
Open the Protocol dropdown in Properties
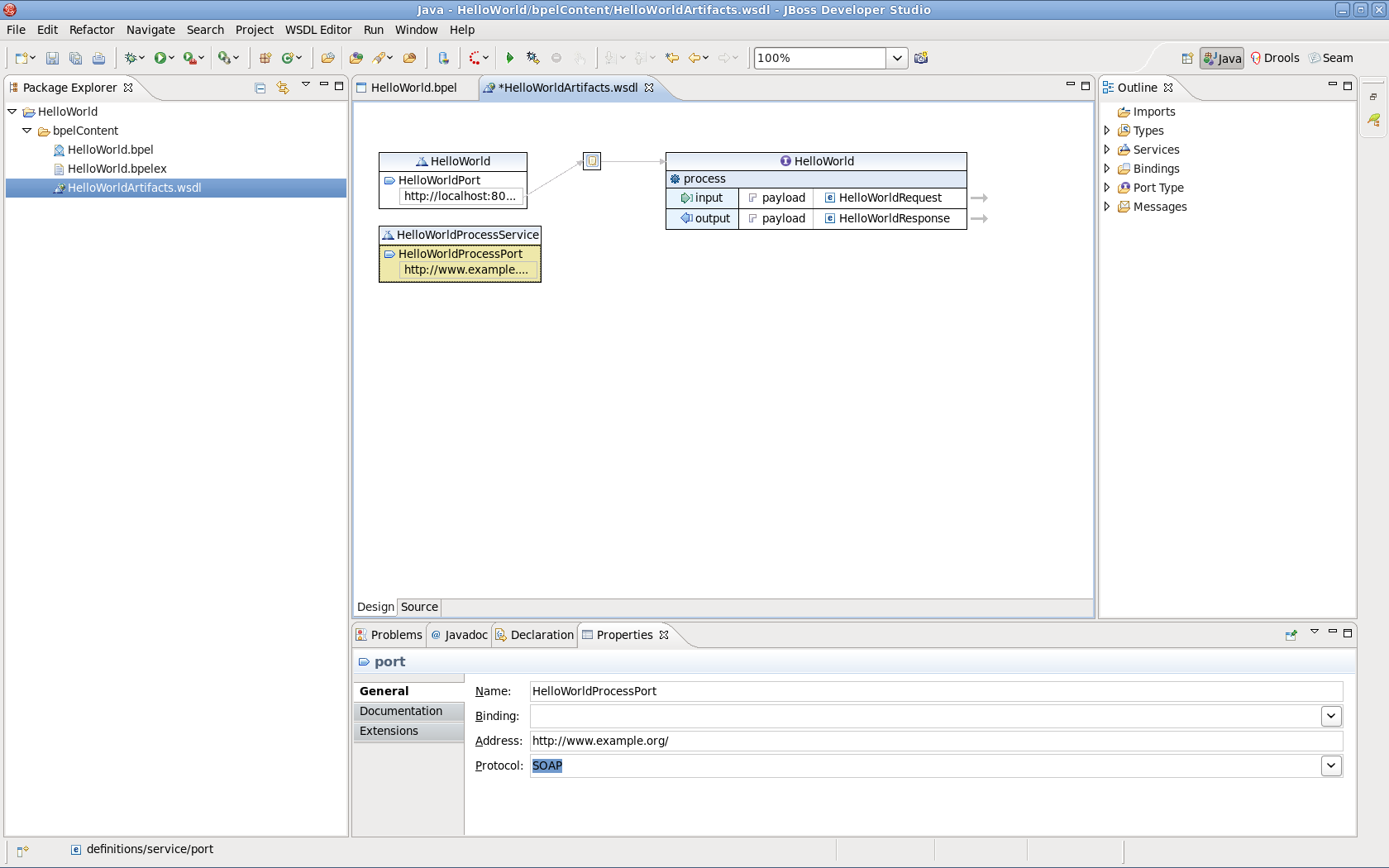coord(1331,765)
